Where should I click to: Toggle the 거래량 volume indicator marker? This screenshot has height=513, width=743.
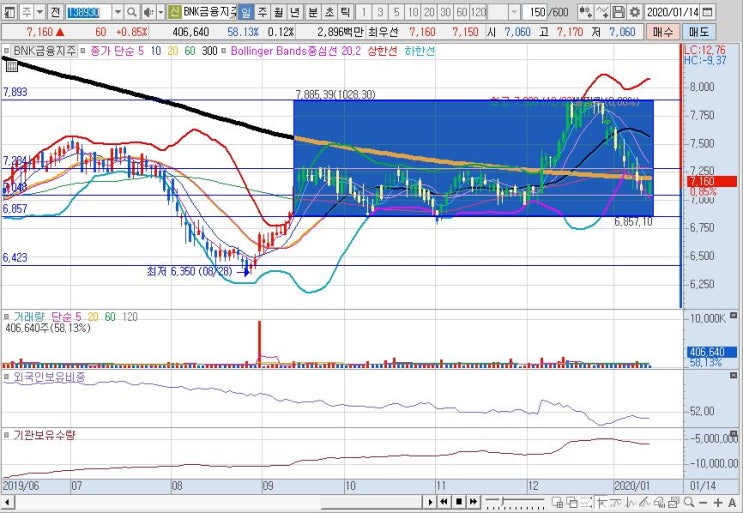[6, 316]
